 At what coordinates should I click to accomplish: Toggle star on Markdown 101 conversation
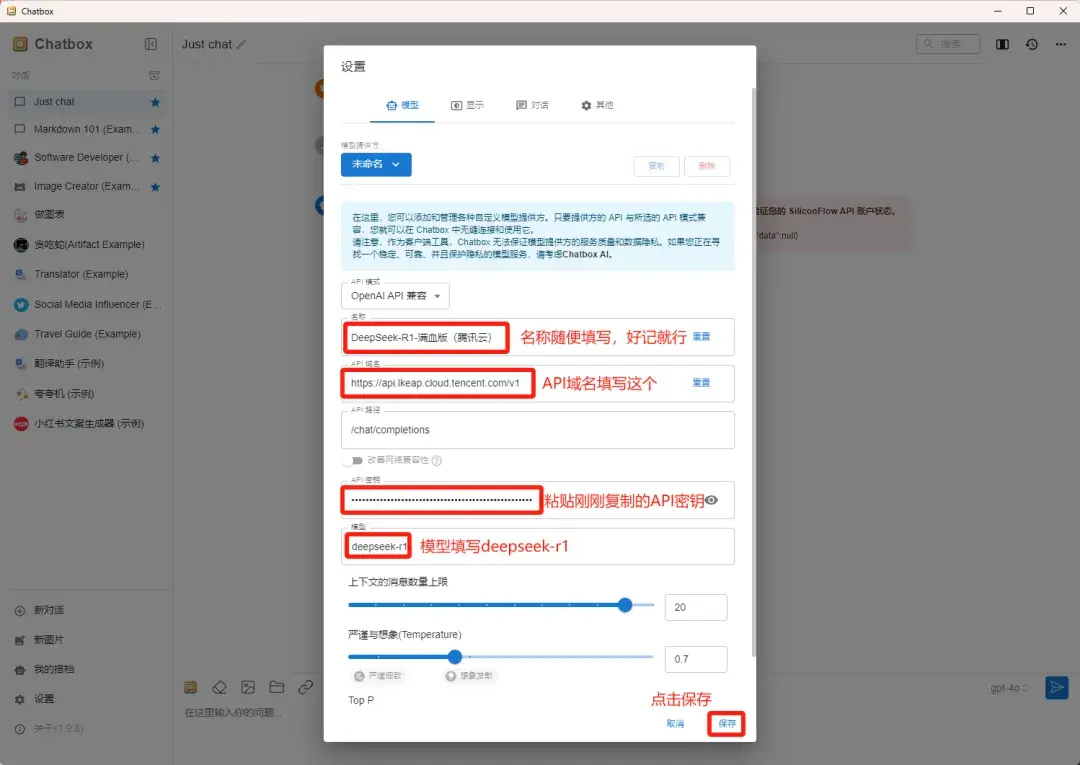click(155, 129)
